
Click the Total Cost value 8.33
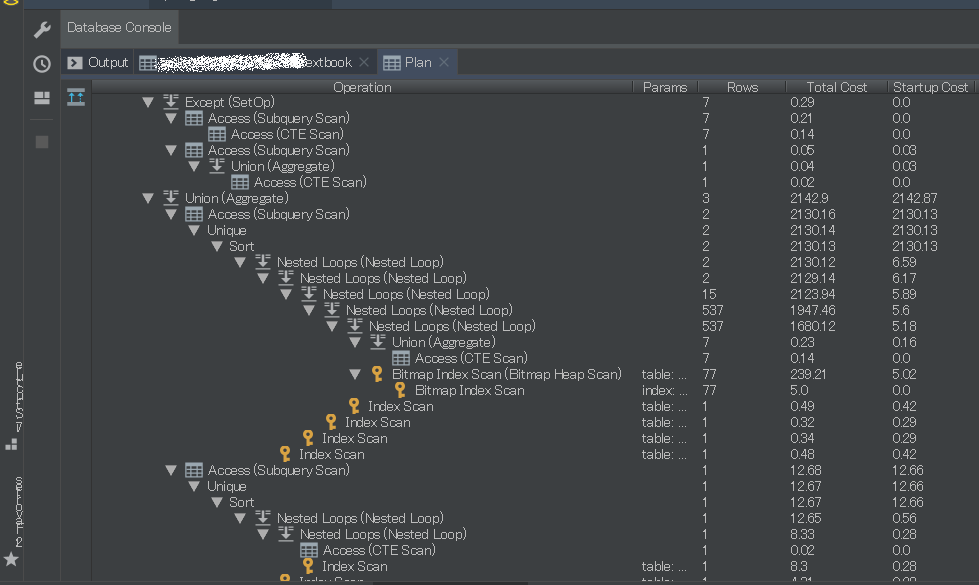click(802, 534)
